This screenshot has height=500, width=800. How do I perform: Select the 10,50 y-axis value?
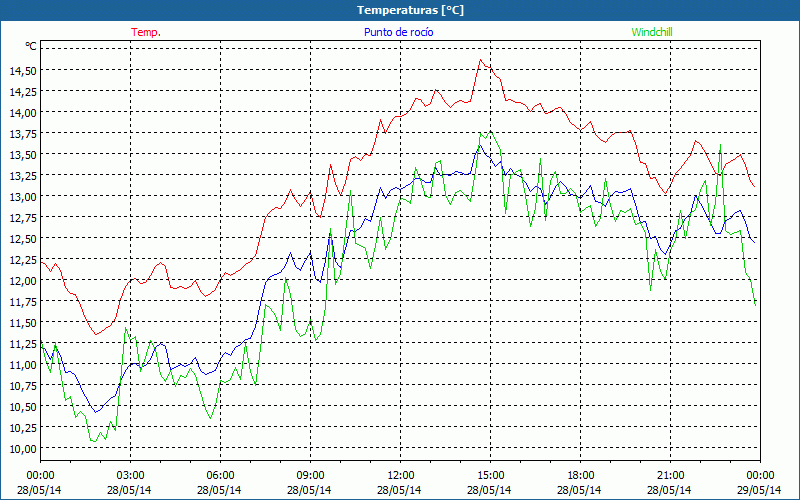point(23,407)
